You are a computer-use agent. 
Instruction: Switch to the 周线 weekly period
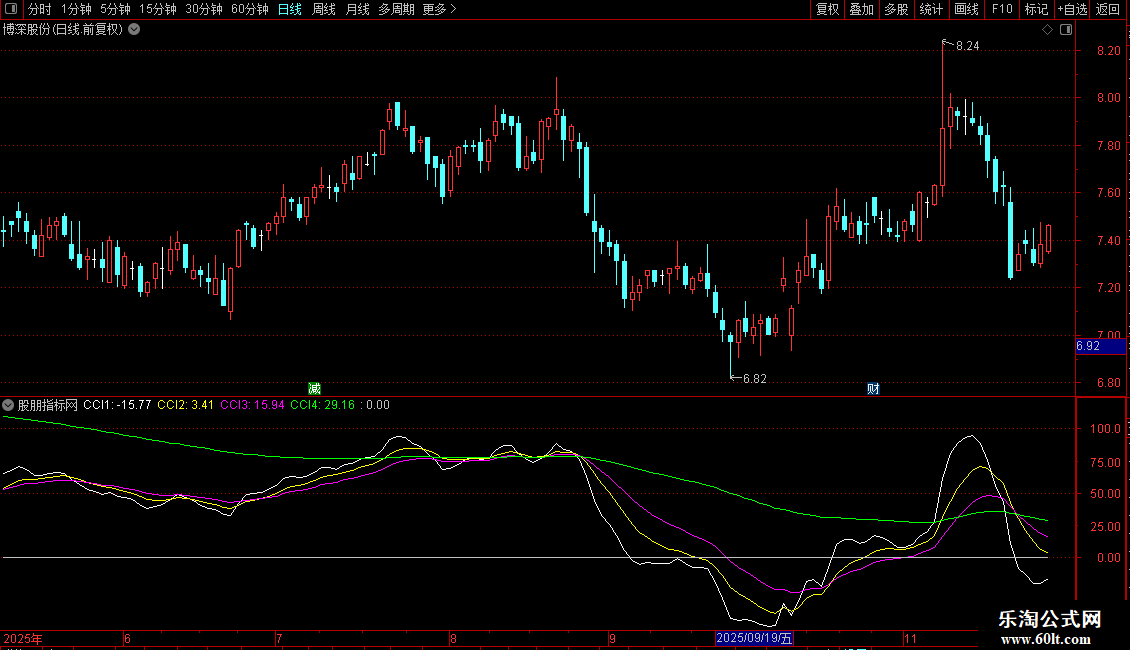tap(324, 9)
